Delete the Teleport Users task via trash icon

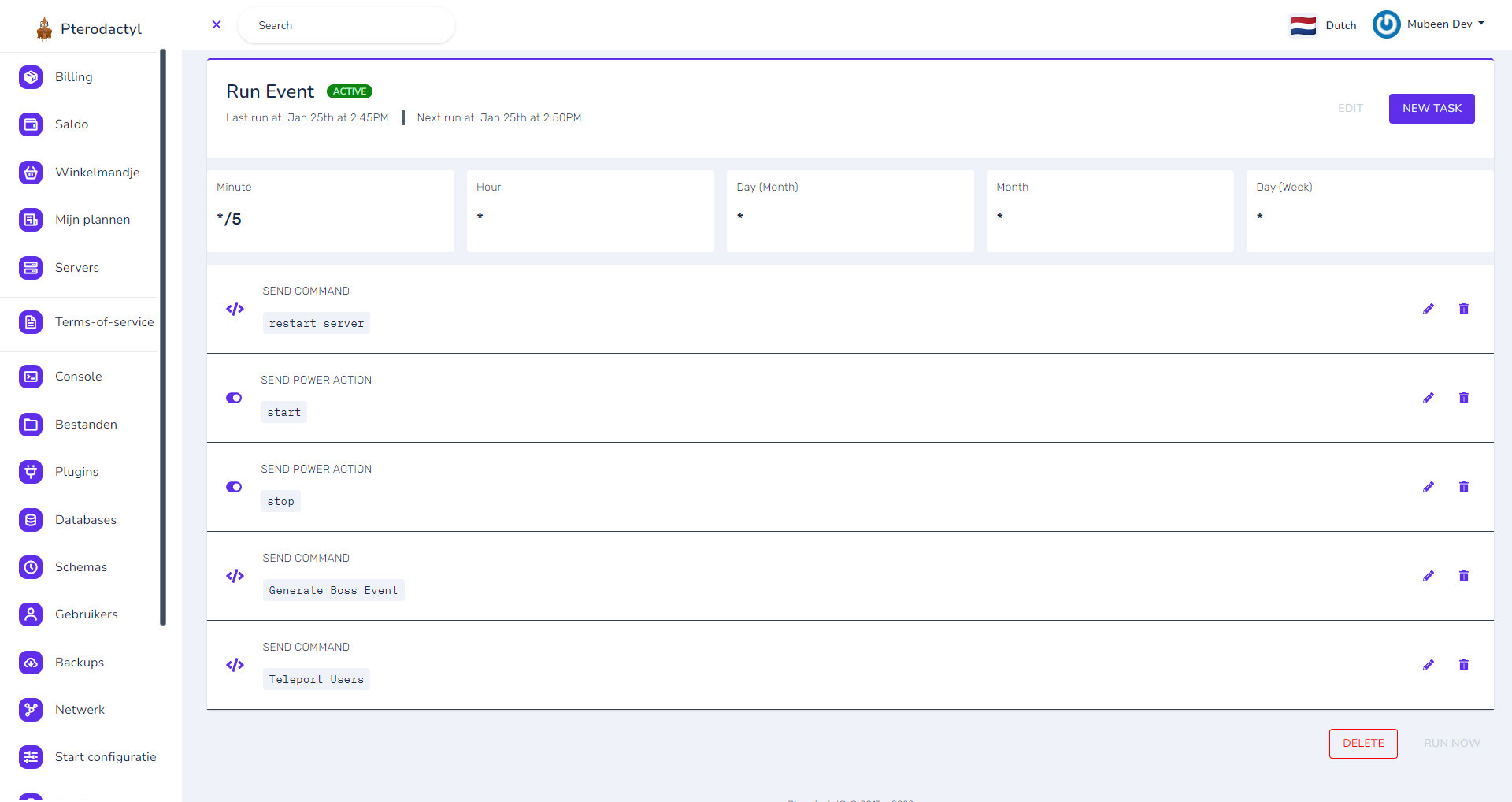click(1464, 665)
